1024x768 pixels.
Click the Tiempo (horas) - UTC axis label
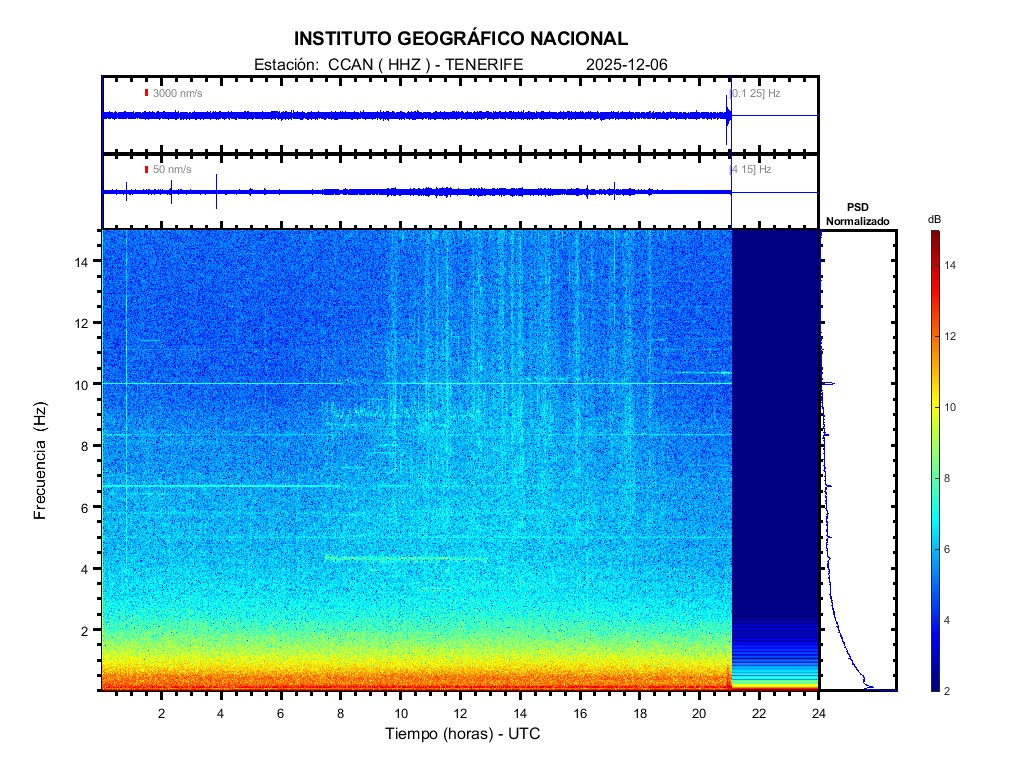pos(463,734)
